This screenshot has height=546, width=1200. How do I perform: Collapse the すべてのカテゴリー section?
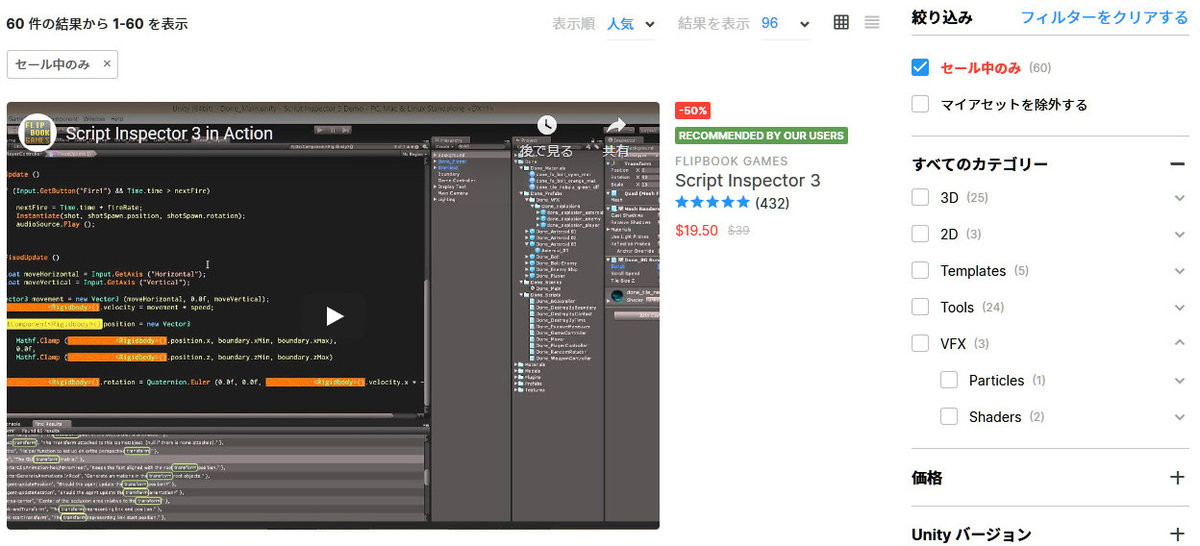pyautogui.click(x=1178, y=164)
